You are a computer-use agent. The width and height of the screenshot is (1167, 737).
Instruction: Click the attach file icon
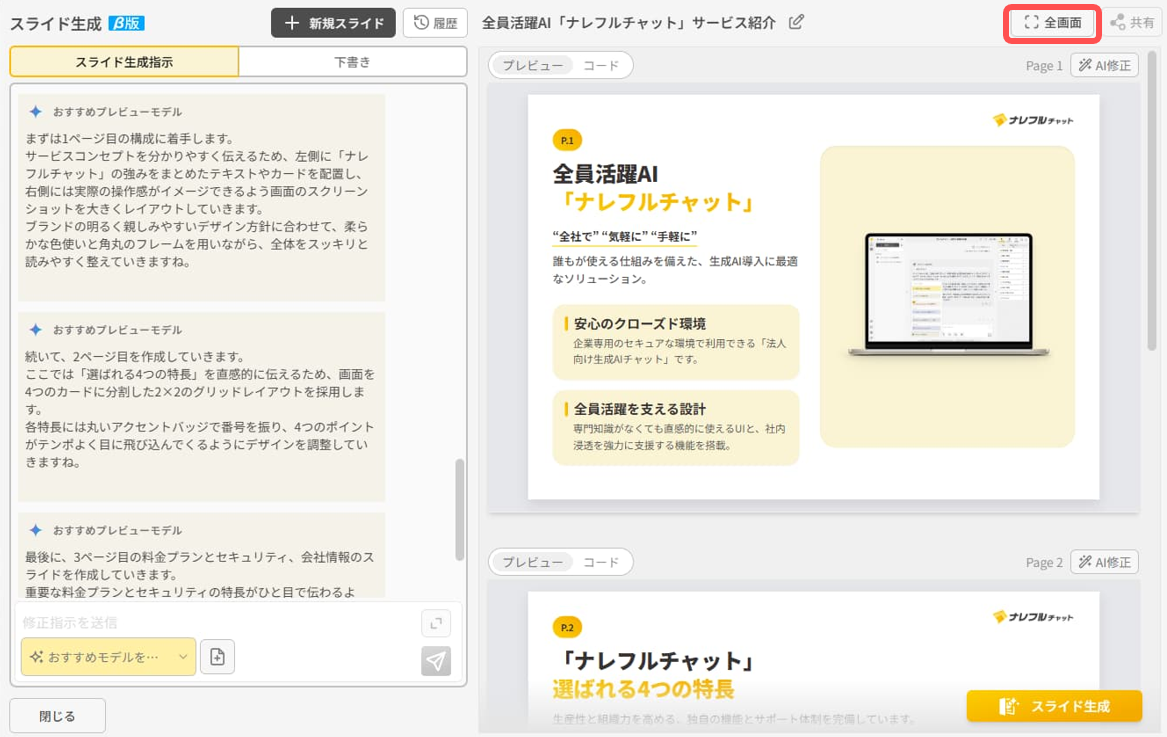(217, 657)
